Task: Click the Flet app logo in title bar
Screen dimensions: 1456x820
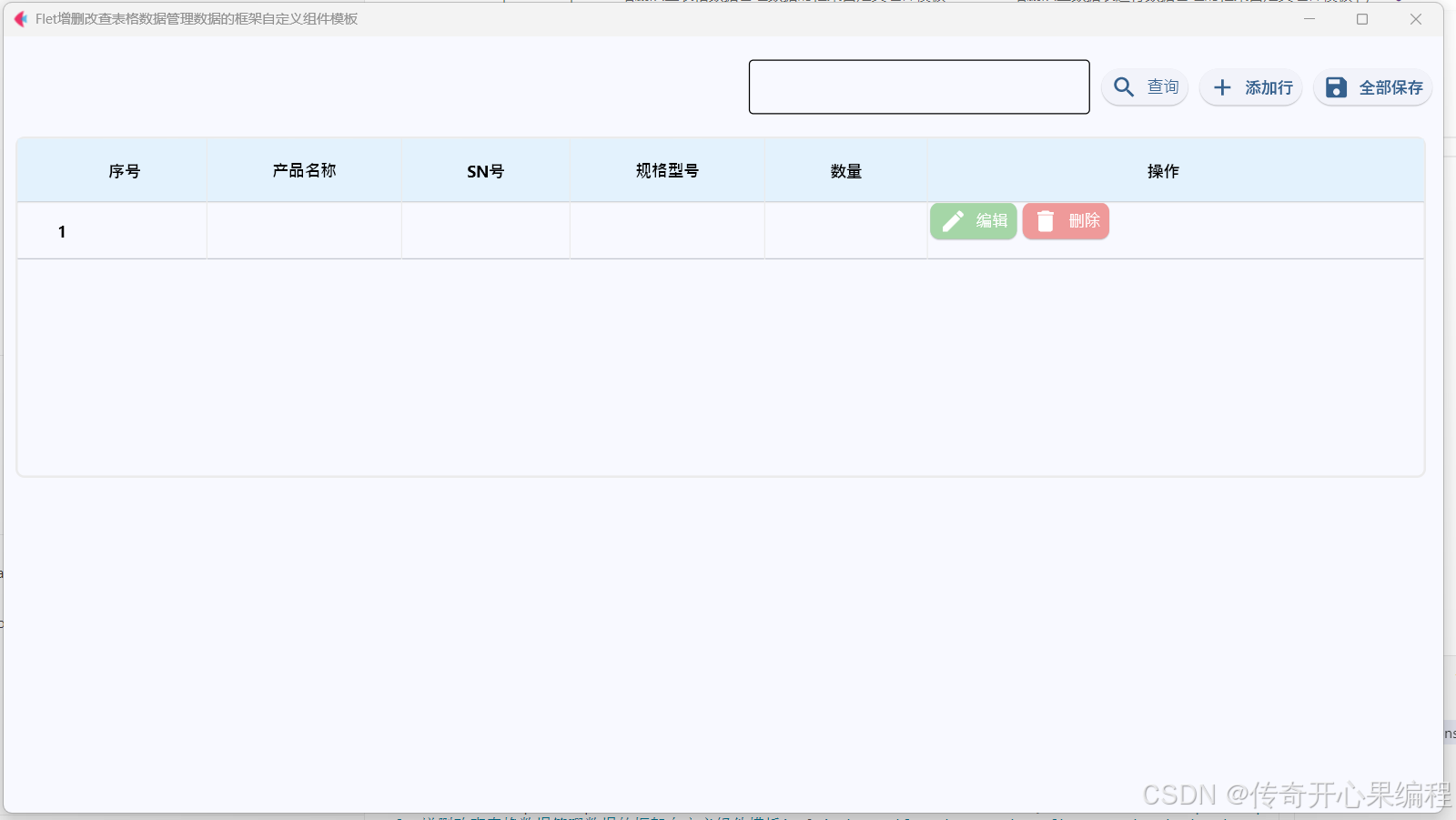Action: coord(21,19)
